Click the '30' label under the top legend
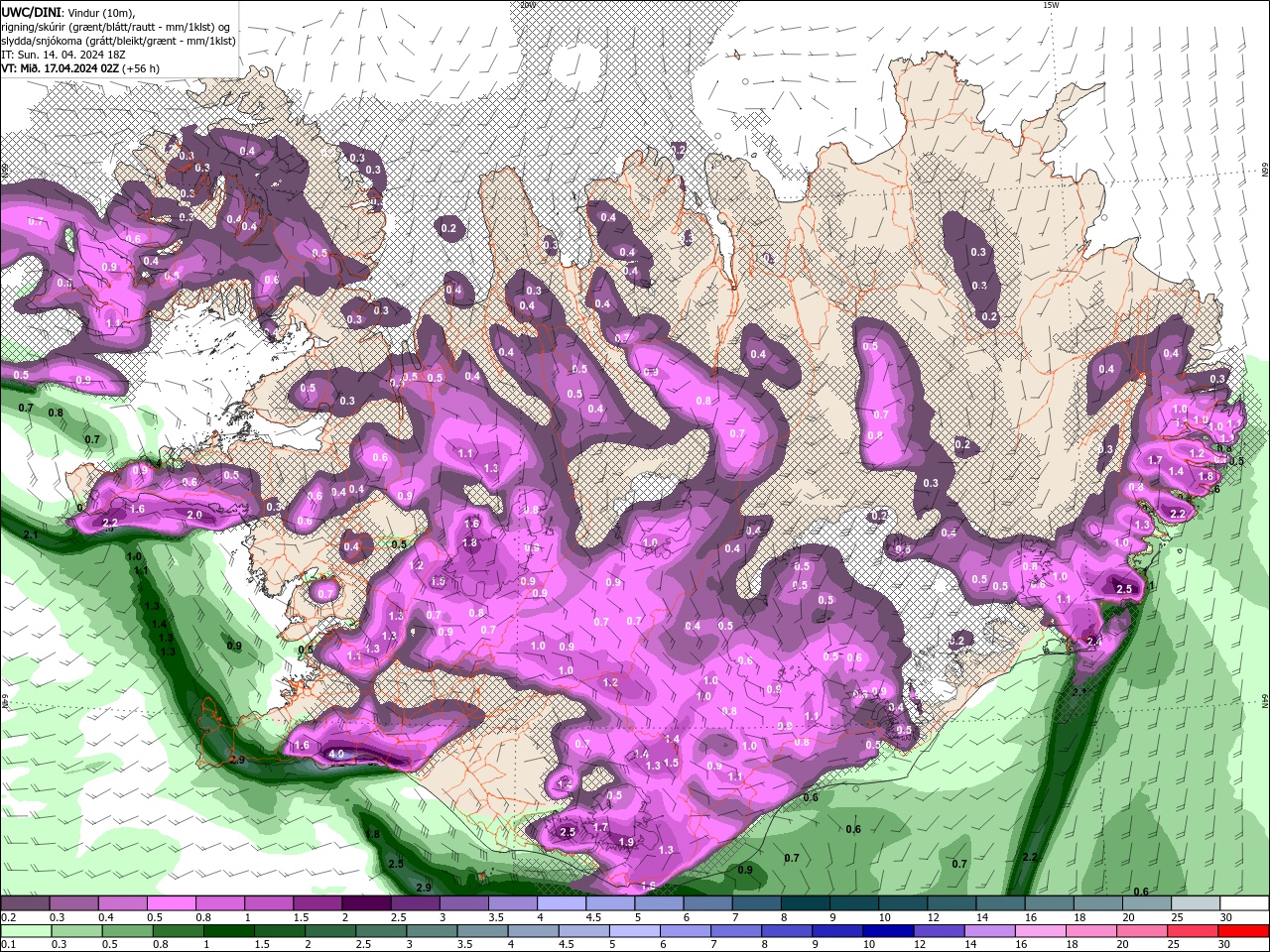This screenshot has width=1270, height=952. [x=1226, y=917]
